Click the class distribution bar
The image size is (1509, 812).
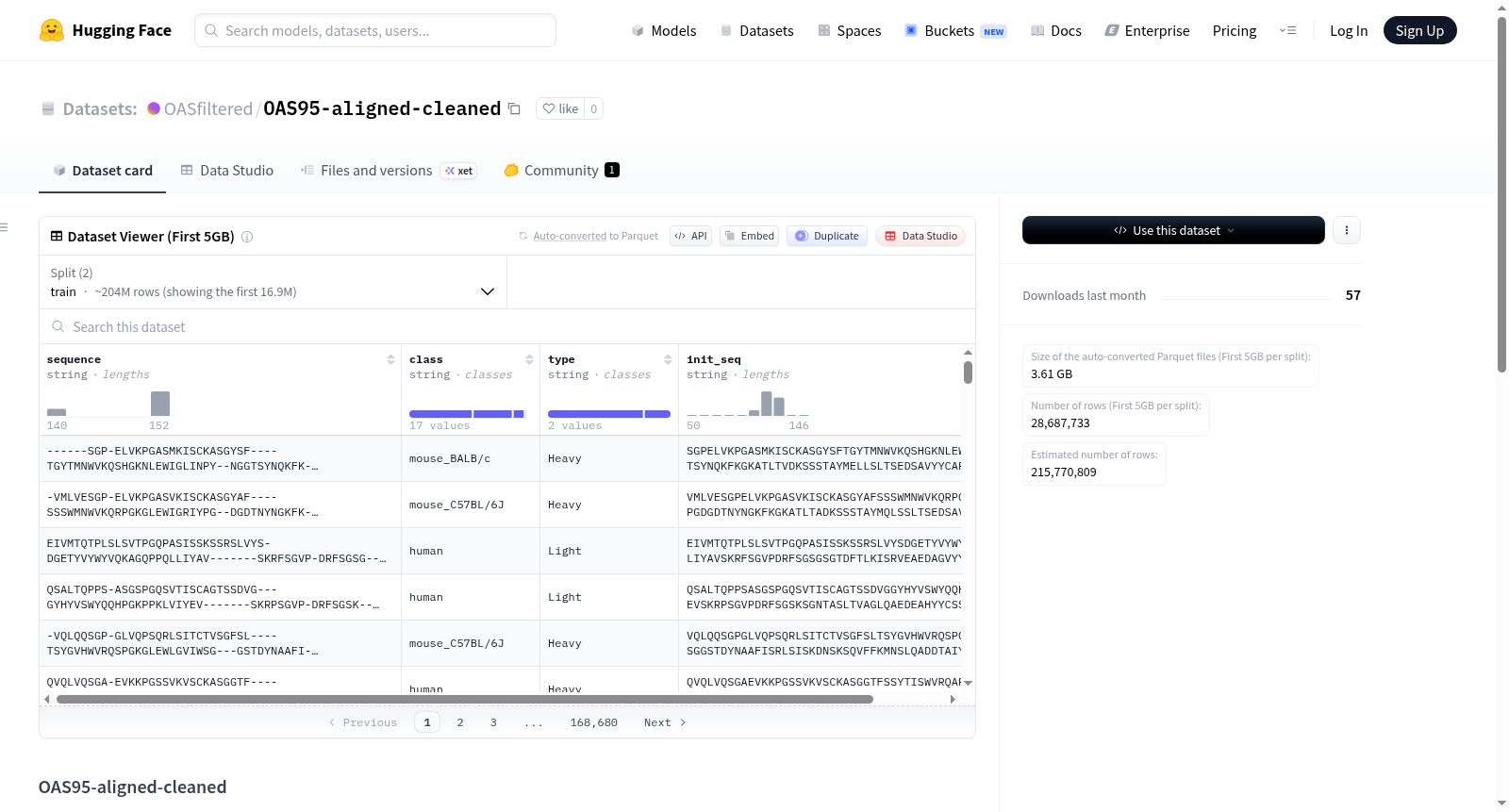467,414
